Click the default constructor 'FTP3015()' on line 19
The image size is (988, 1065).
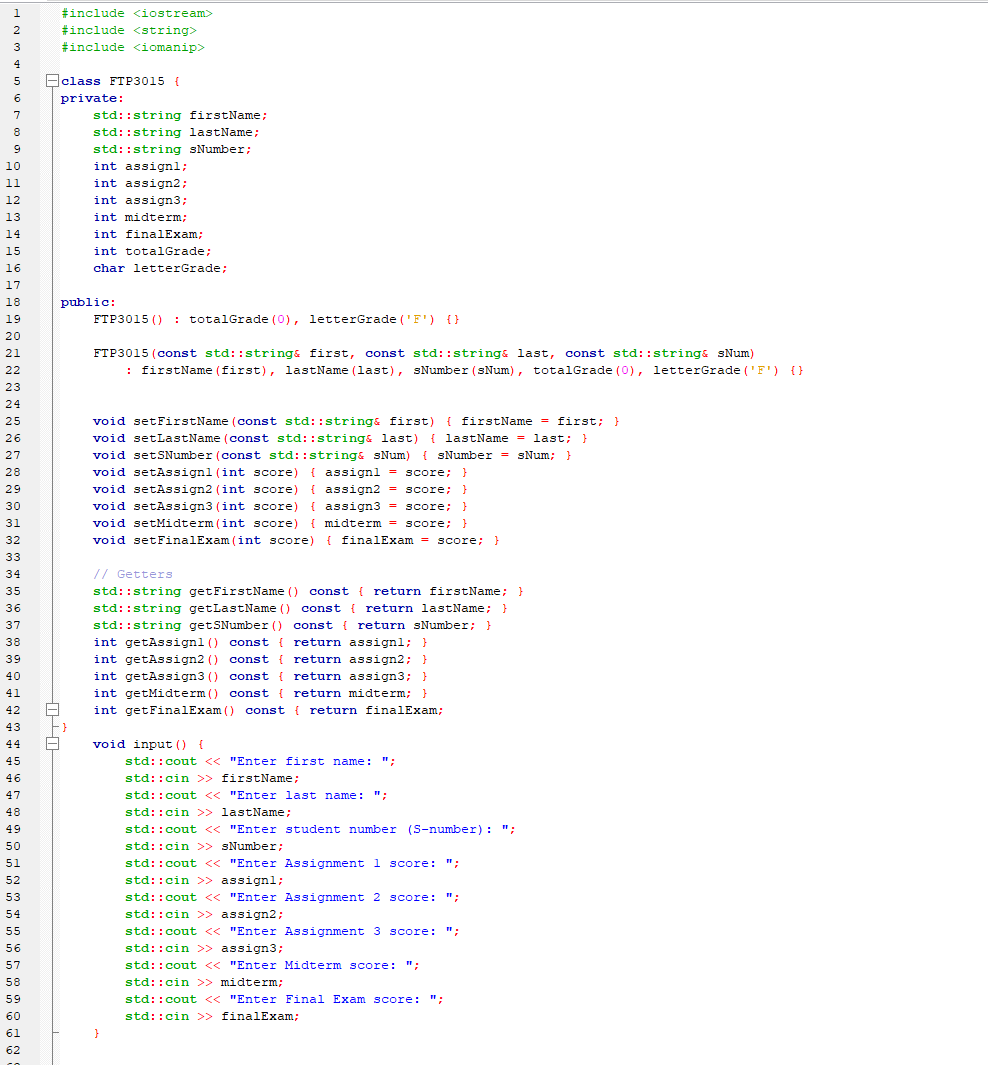(x=128, y=319)
